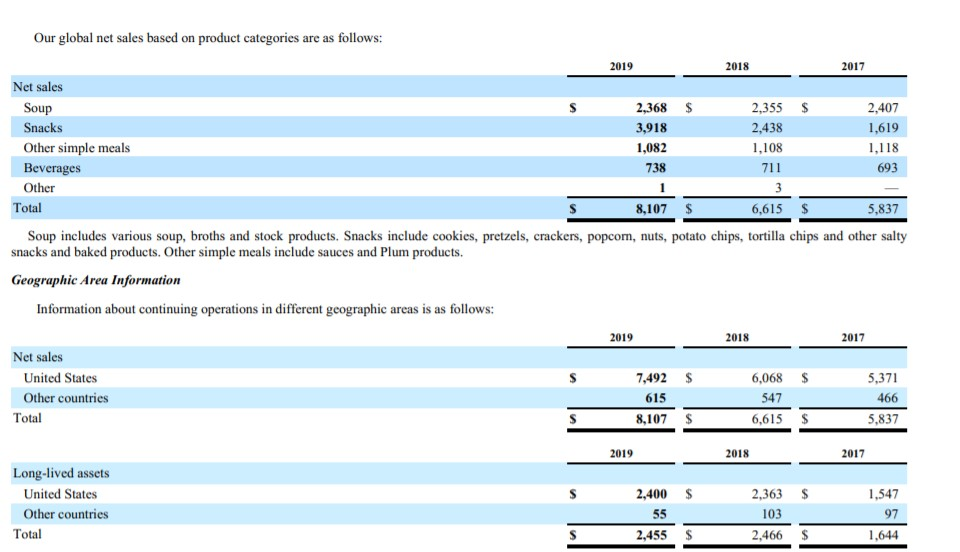Click the "2017" header above Long-lived assets

(x=853, y=453)
